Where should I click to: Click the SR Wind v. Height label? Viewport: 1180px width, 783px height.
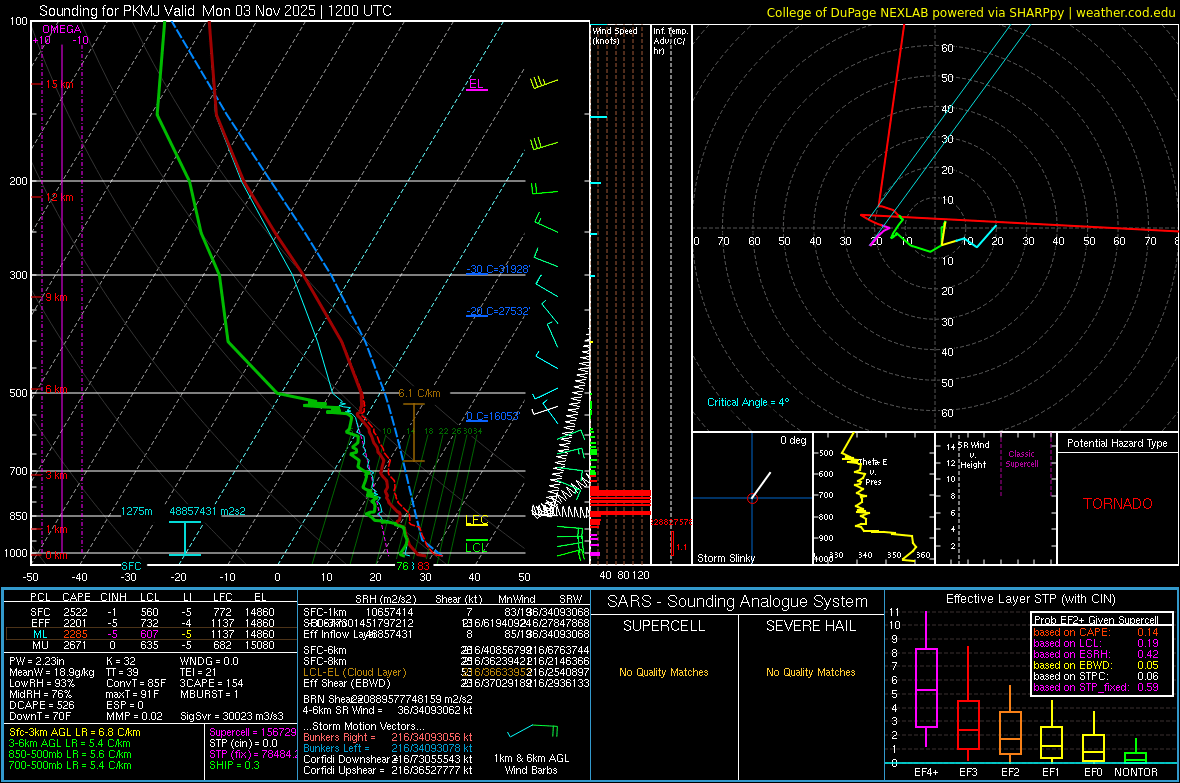[x=973, y=455]
